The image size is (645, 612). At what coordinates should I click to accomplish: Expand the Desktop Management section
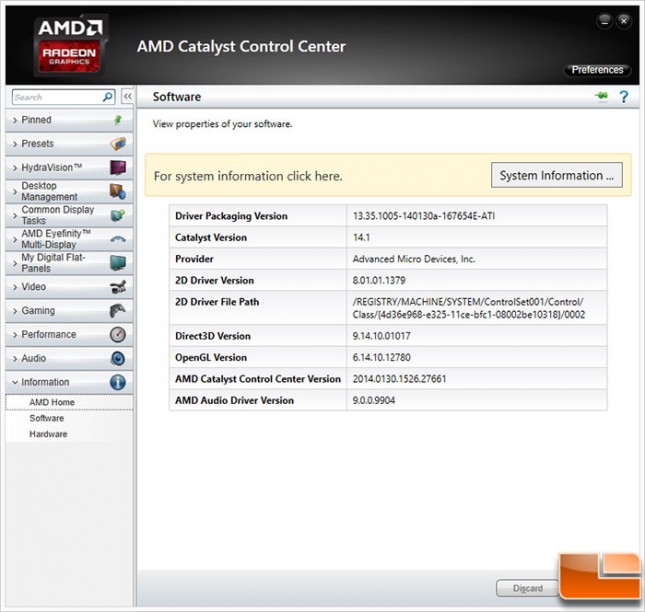[69, 191]
